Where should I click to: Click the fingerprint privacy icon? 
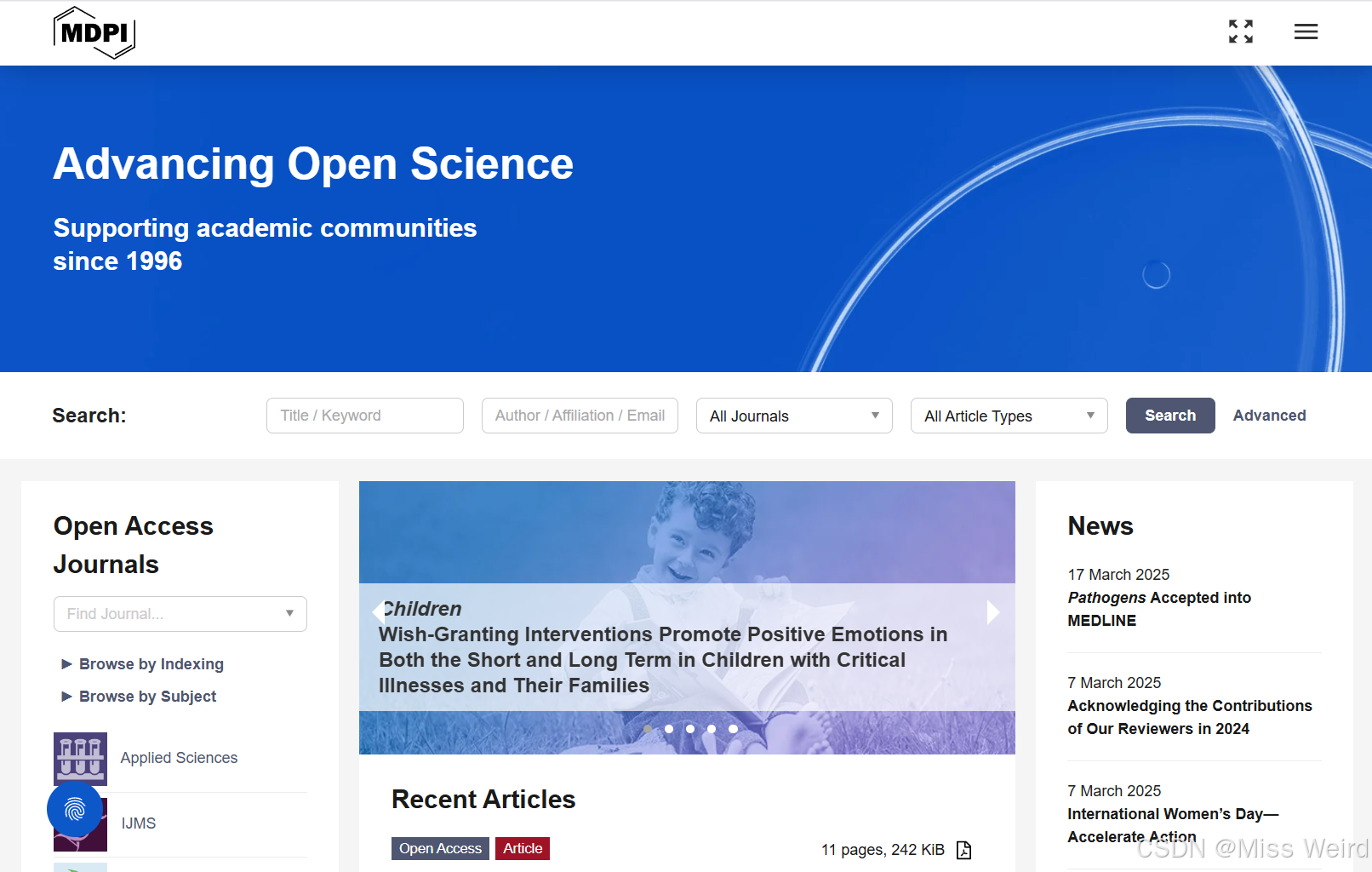pyautogui.click(x=75, y=809)
